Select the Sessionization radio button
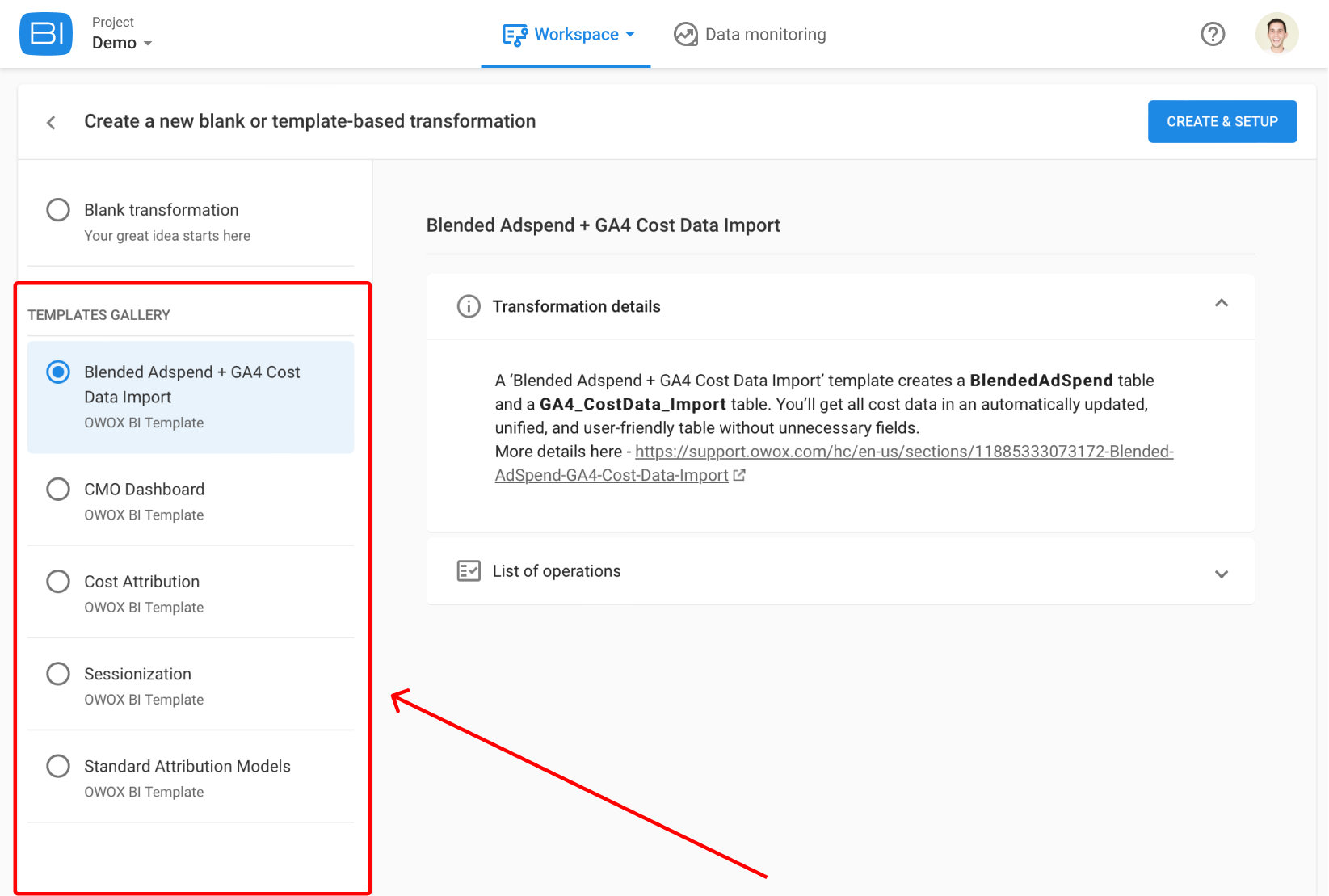The width and height of the screenshot is (1329, 896). pyautogui.click(x=58, y=674)
